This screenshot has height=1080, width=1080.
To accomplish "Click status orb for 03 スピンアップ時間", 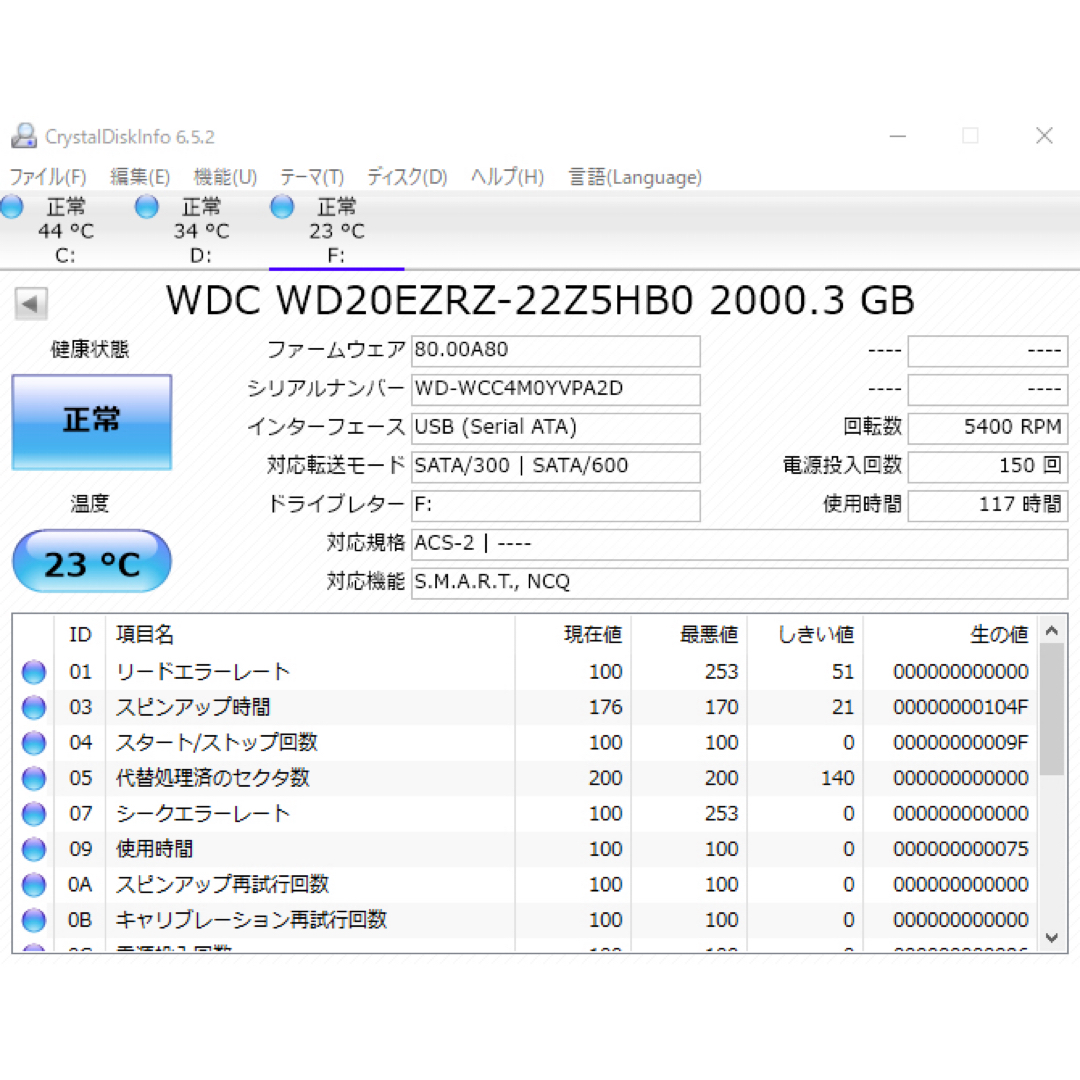I will click(x=34, y=707).
